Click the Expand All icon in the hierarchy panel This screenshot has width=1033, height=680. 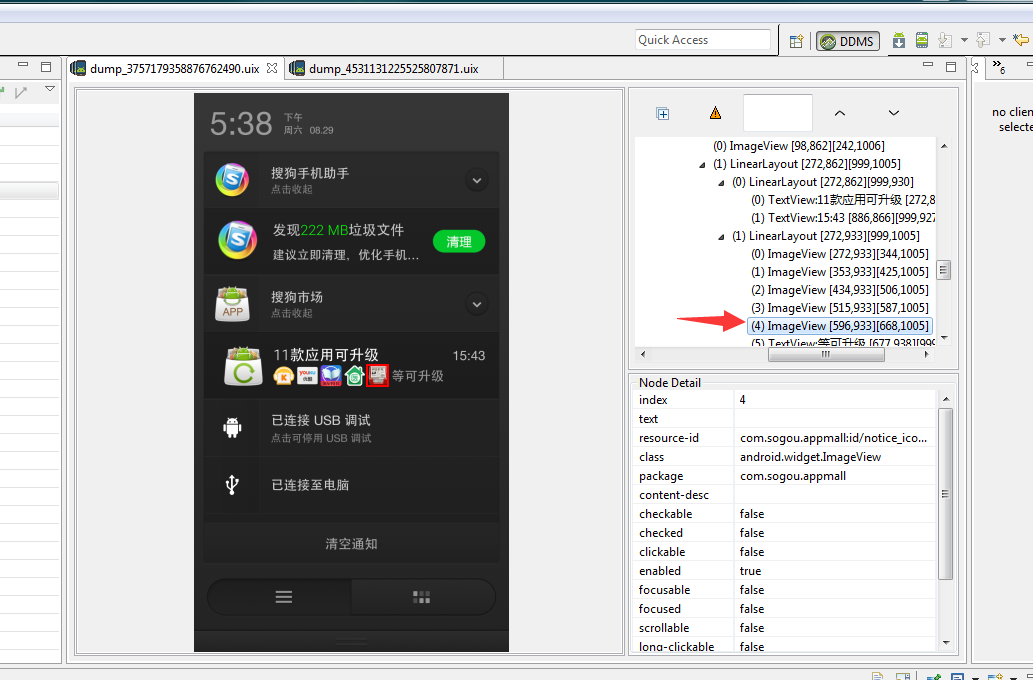pos(662,113)
